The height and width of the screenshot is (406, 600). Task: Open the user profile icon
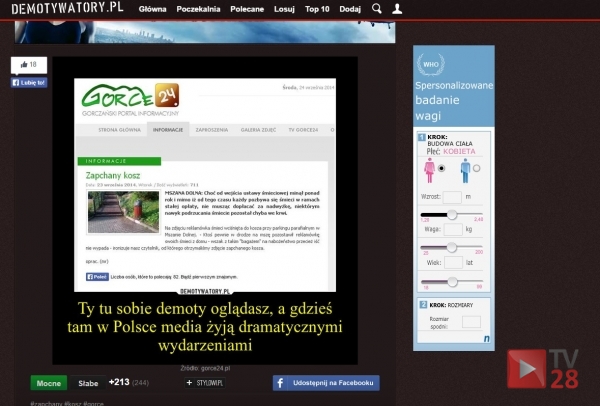[x=397, y=9]
